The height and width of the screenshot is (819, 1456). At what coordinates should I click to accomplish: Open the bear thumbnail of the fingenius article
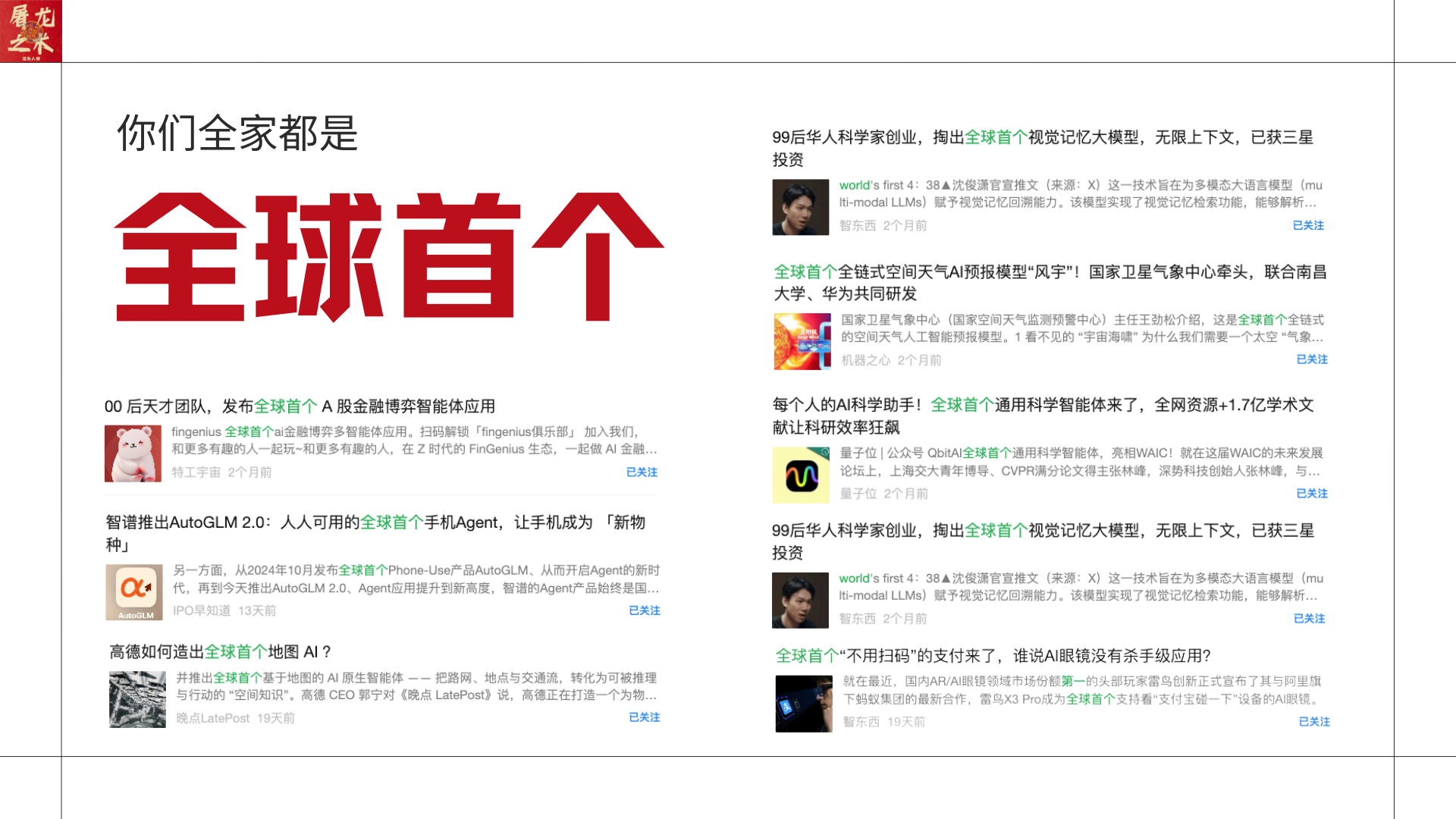(133, 453)
